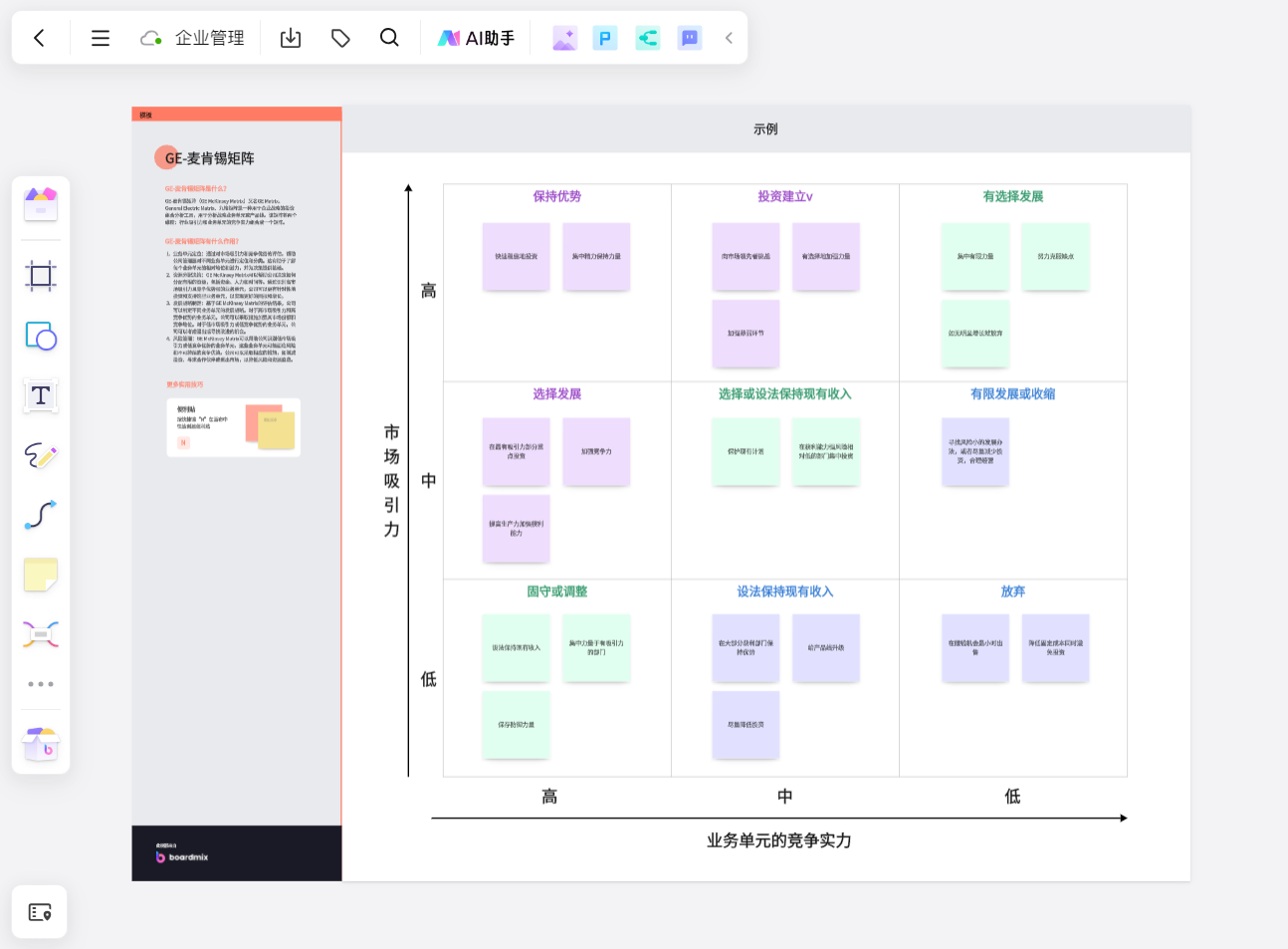Open the search magnifier icon
This screenshot has height=949, width=1288.
[x=389, y=38]
